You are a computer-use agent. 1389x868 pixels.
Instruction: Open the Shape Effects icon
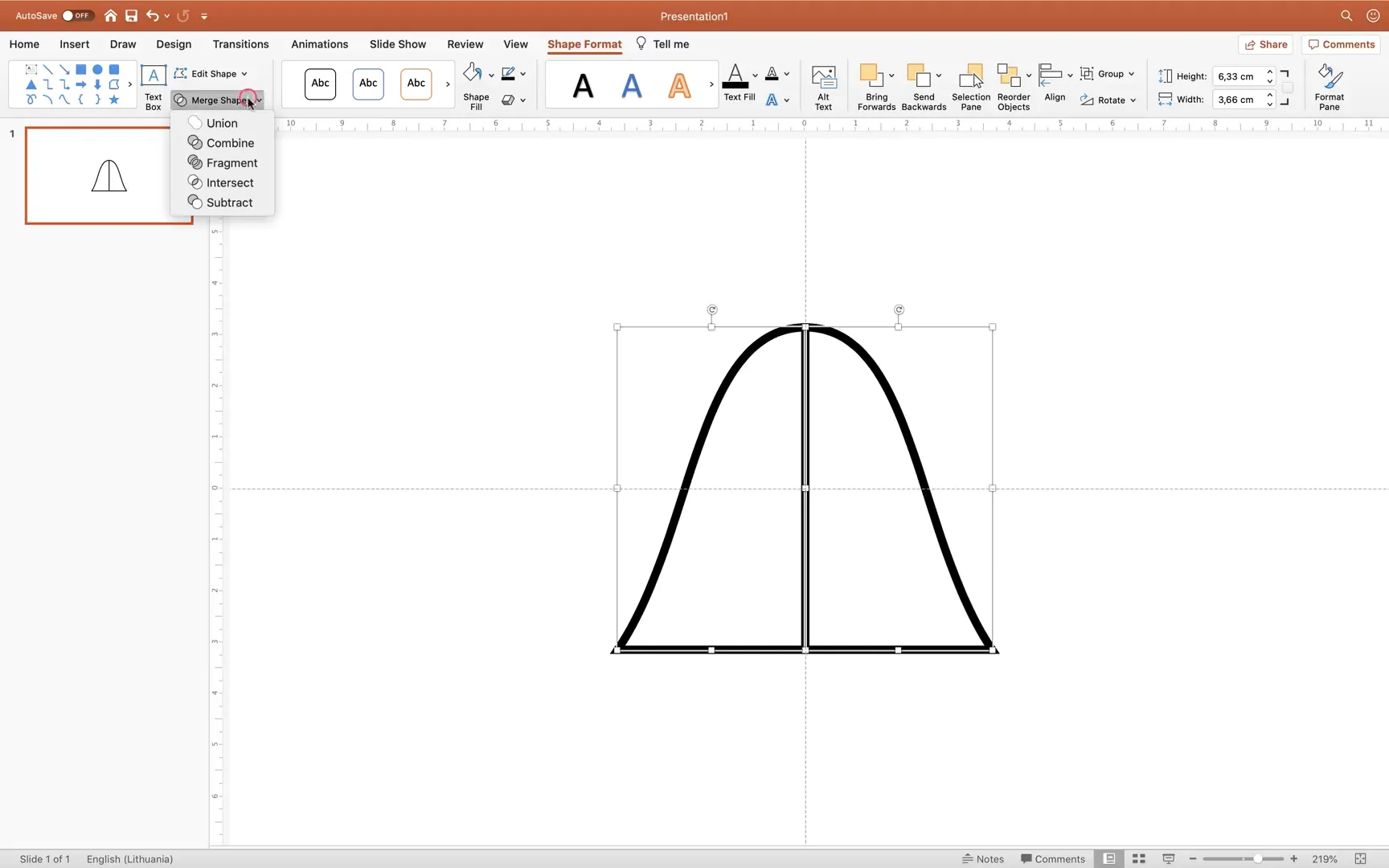point(508,100)
